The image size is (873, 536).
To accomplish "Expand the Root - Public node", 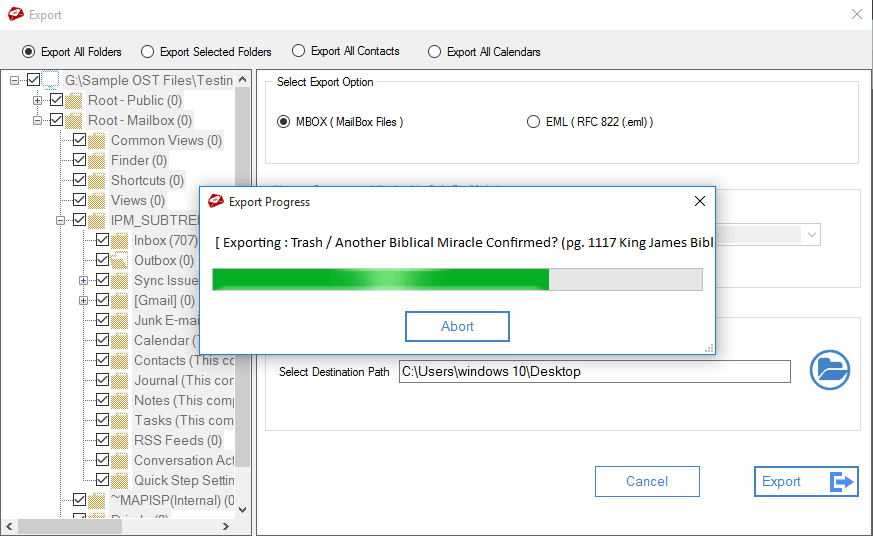I will [37, 100].
